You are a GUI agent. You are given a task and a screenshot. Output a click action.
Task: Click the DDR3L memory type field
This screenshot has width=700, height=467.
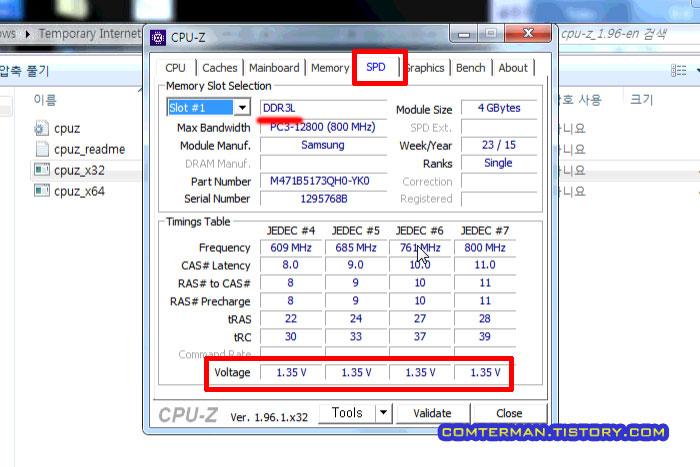click(x=323, y=108)
